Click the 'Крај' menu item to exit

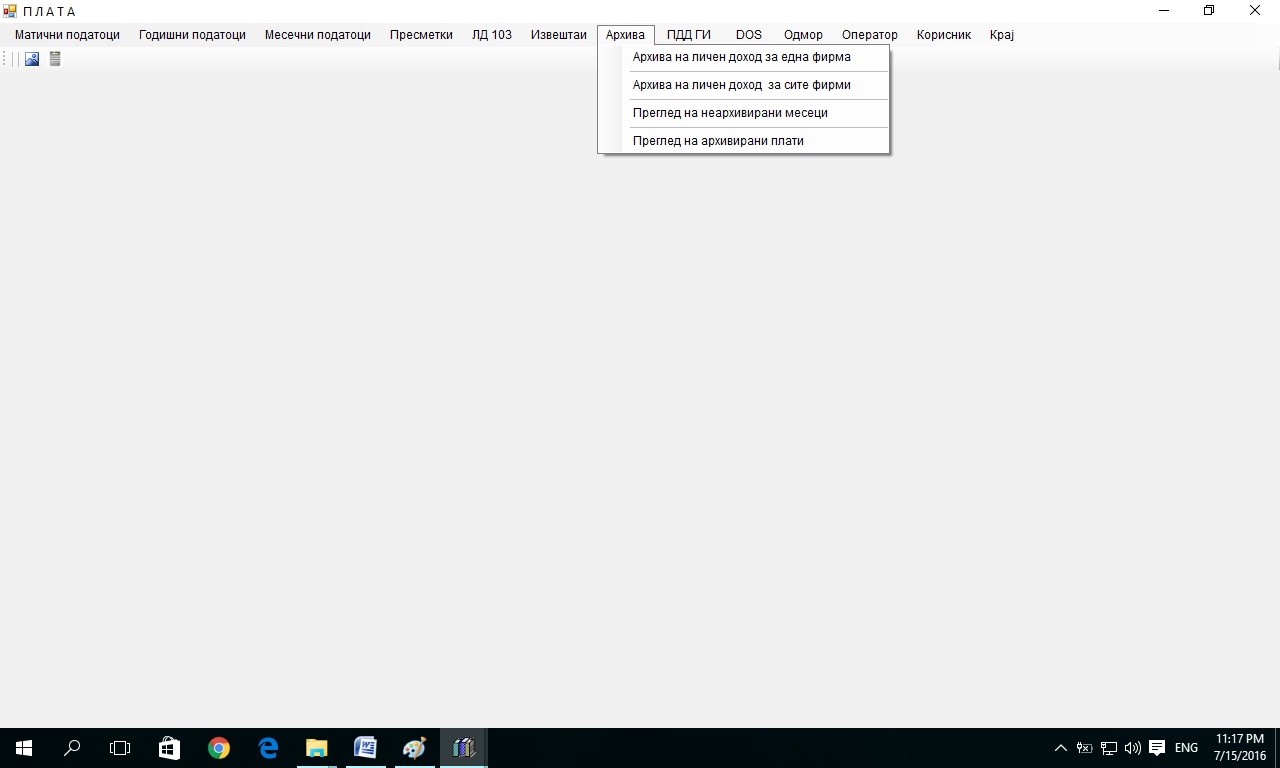point(1001,35)
